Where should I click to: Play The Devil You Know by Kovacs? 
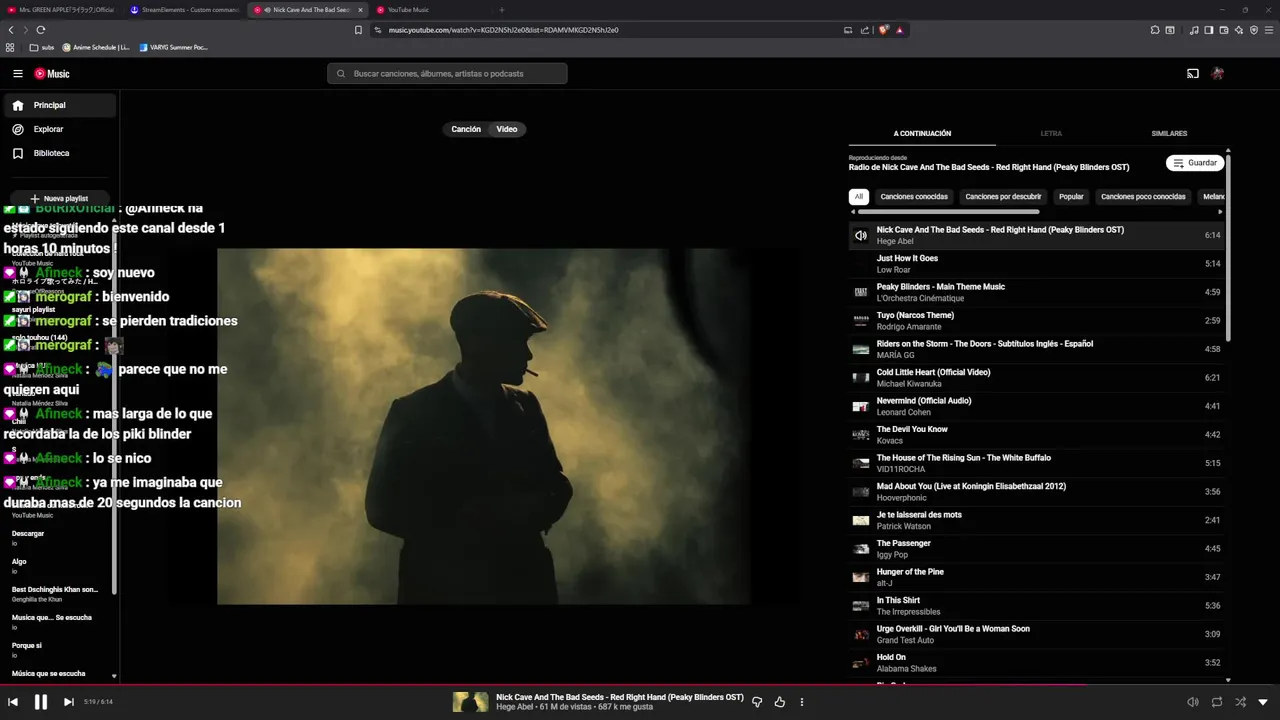point(1035,435)
